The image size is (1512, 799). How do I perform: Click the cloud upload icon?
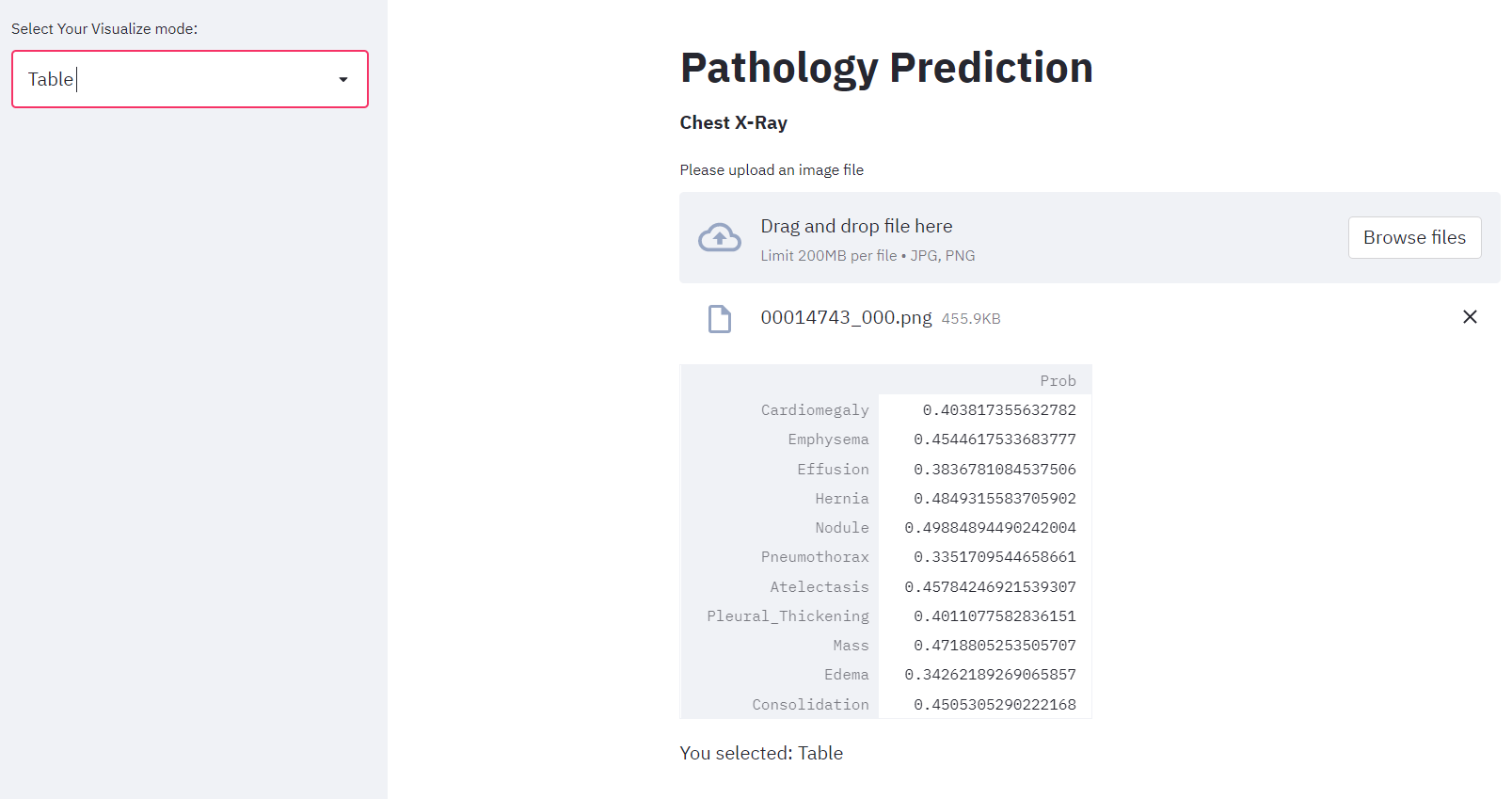point(719,238)
